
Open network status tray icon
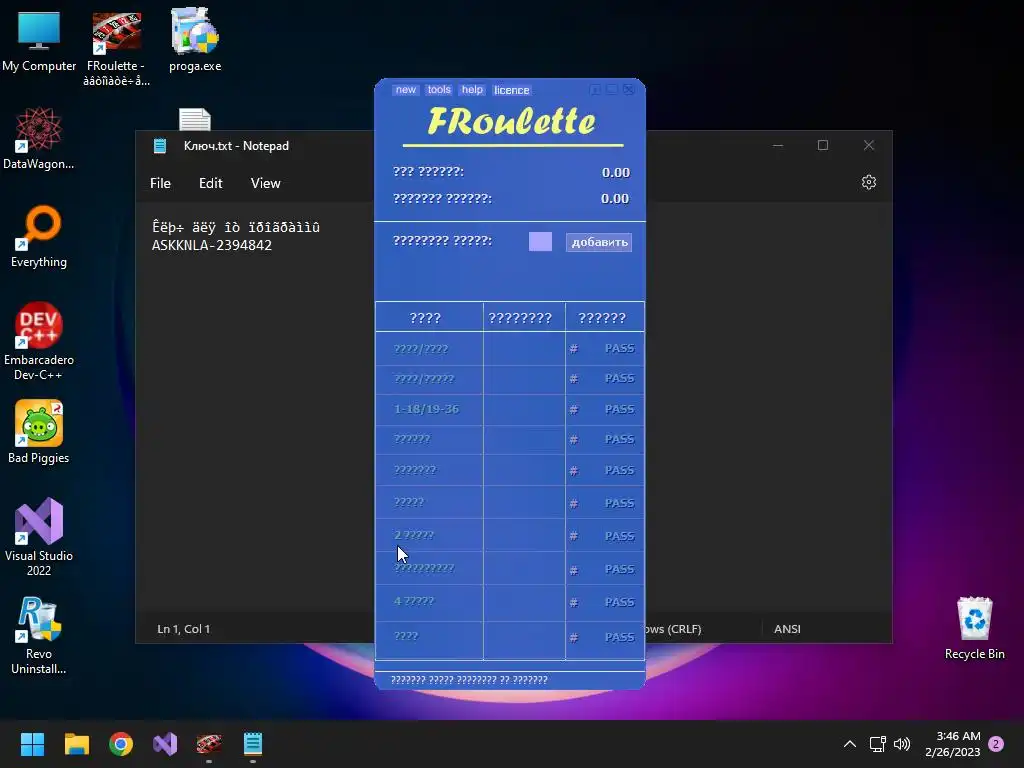(x=877, y=744)
